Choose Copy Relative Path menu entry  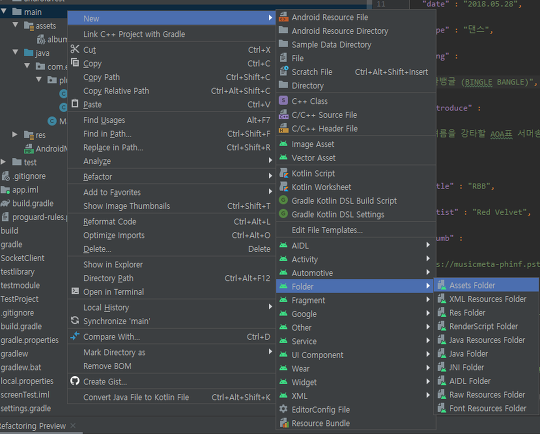pyautogui.click(x=172, y=91)
